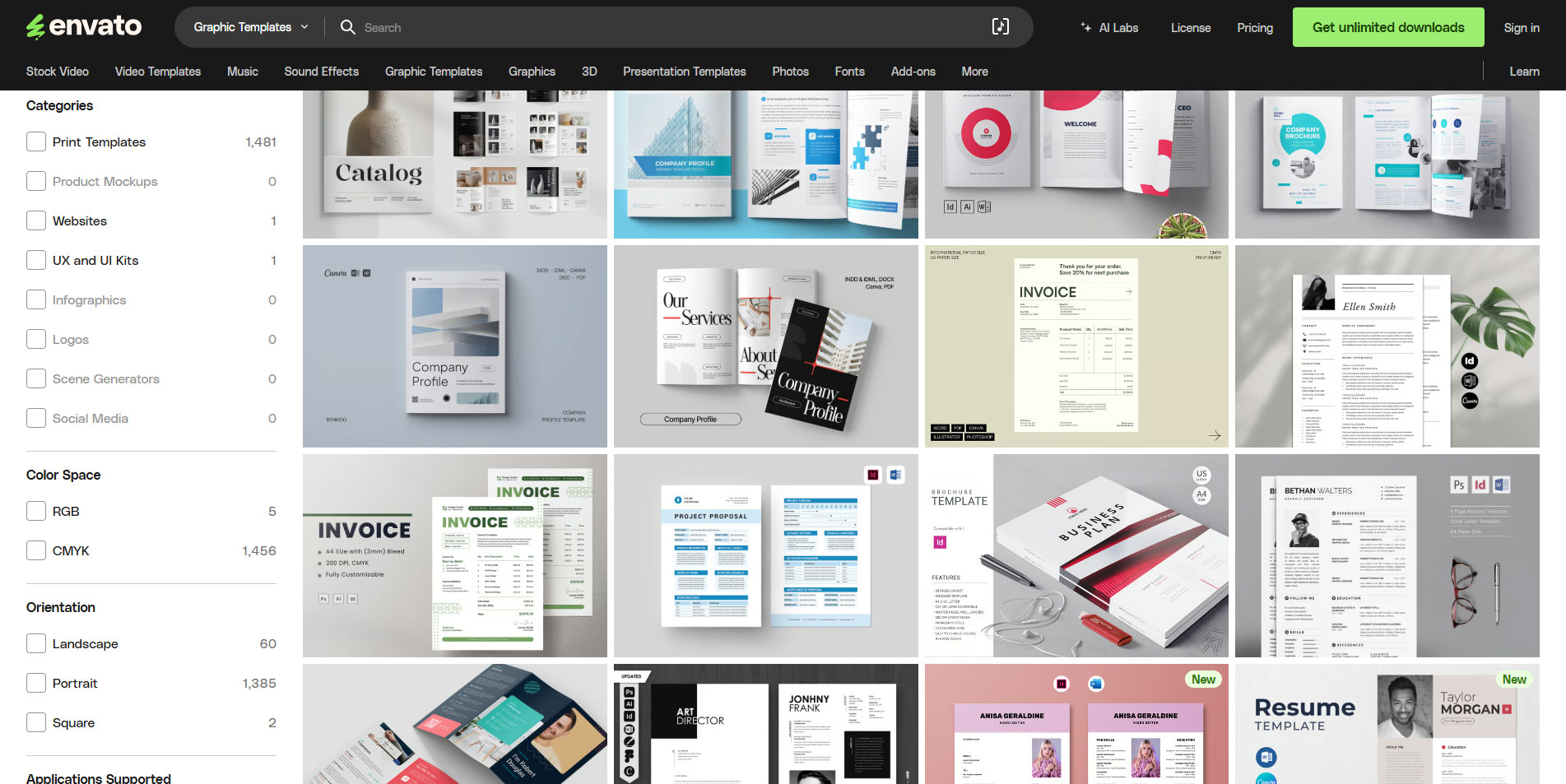Viewport: 1566px width, 784px height.
Task: Open the teal trifold brochure thumbnail
Action: click(x=455, y=724)
